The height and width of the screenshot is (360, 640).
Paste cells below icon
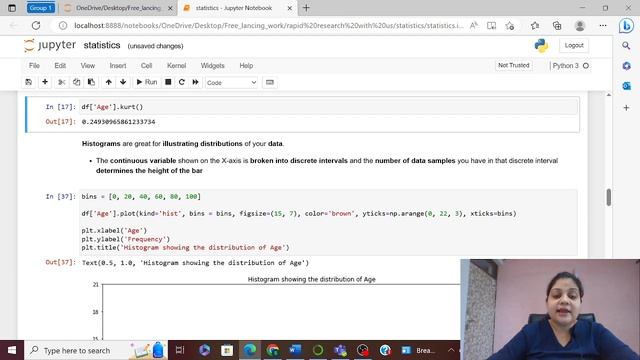pyautogui.click(x=91, y=82)
